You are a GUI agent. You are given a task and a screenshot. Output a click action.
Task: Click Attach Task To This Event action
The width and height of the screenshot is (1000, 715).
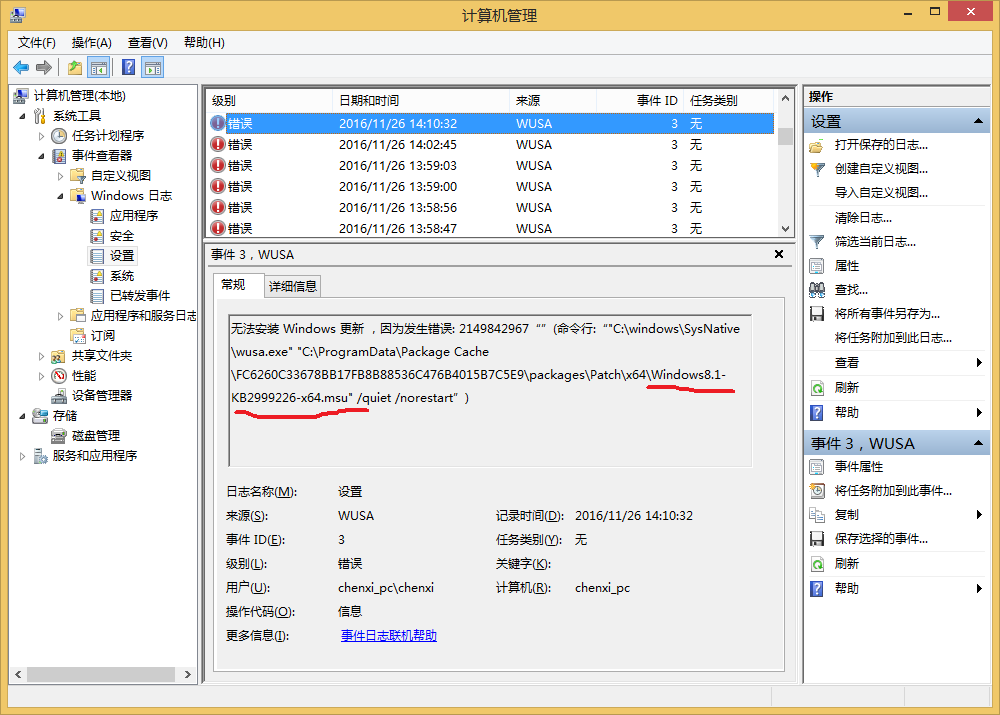coord(893,490)
